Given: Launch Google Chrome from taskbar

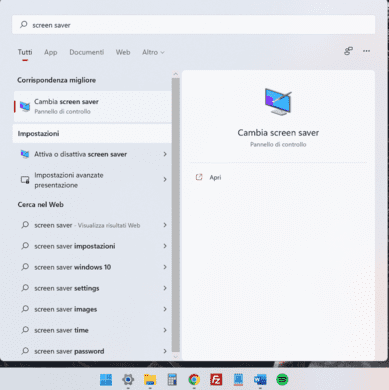Looking at the screenshot, I should [x=194, y=379].
